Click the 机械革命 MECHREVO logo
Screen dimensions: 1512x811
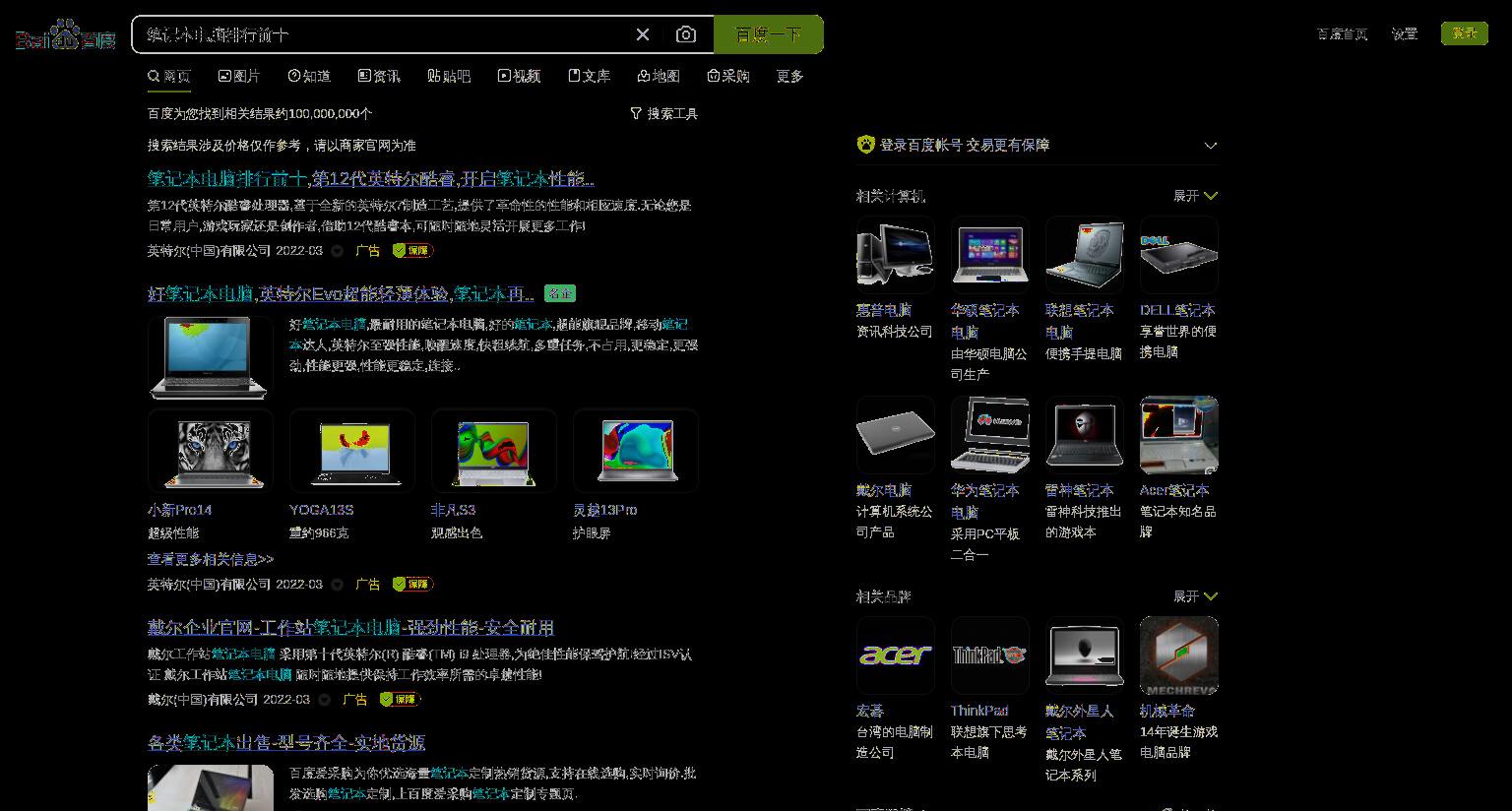1179,656
